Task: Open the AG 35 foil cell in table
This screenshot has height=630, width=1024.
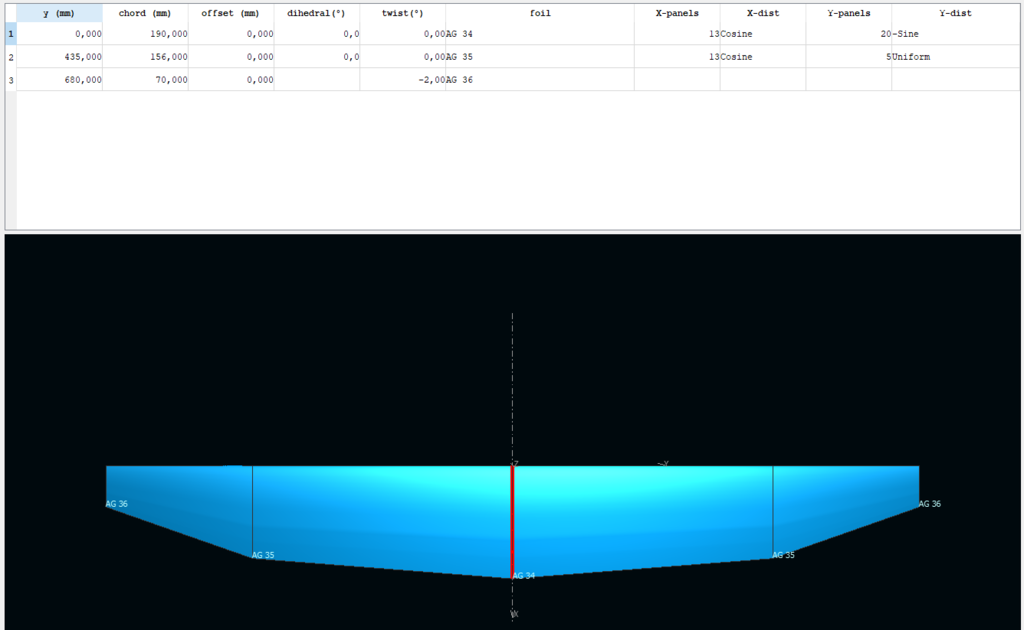Action: click(539, 57)
